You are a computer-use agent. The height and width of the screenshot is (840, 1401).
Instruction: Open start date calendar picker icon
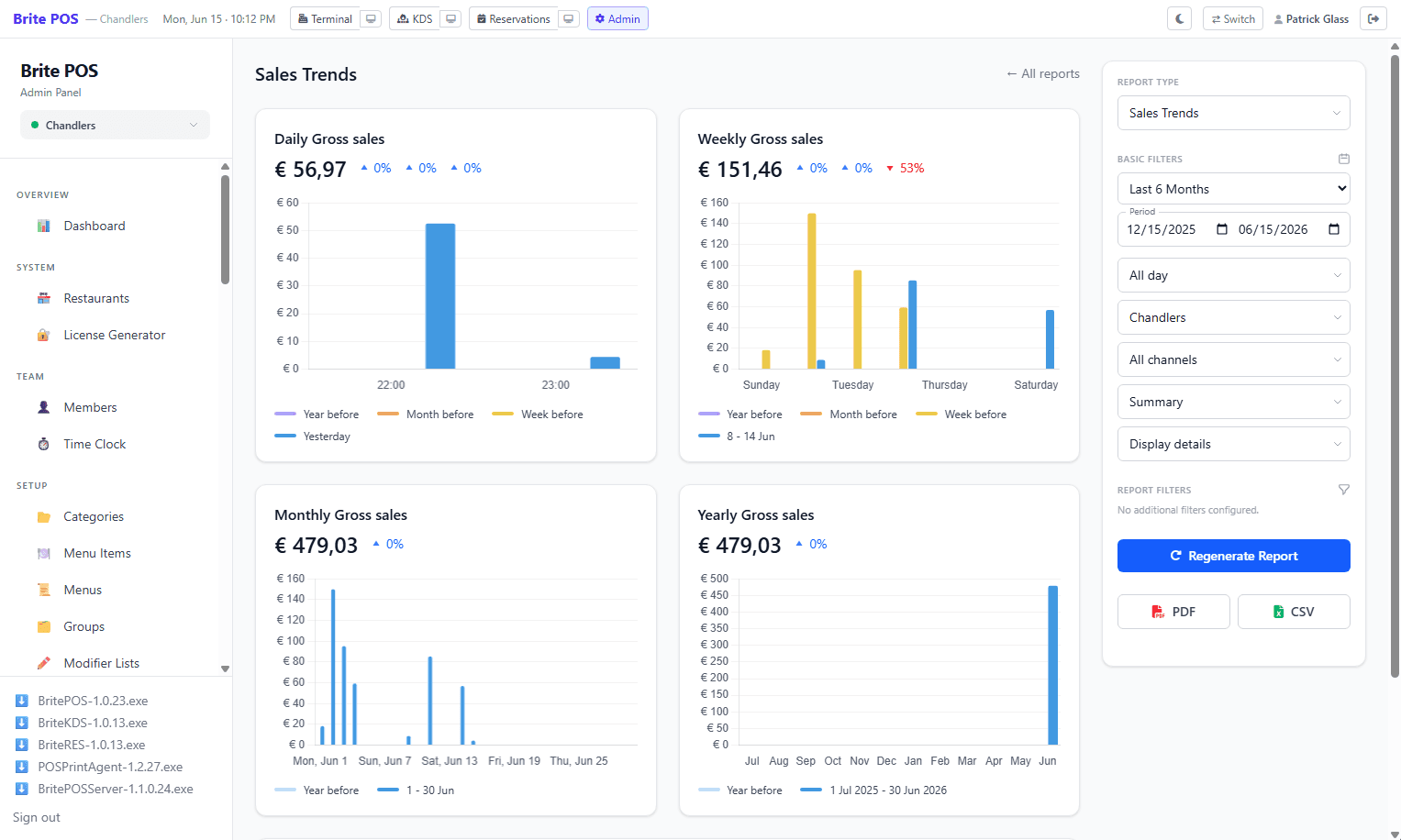click(x=1222, y=229)
